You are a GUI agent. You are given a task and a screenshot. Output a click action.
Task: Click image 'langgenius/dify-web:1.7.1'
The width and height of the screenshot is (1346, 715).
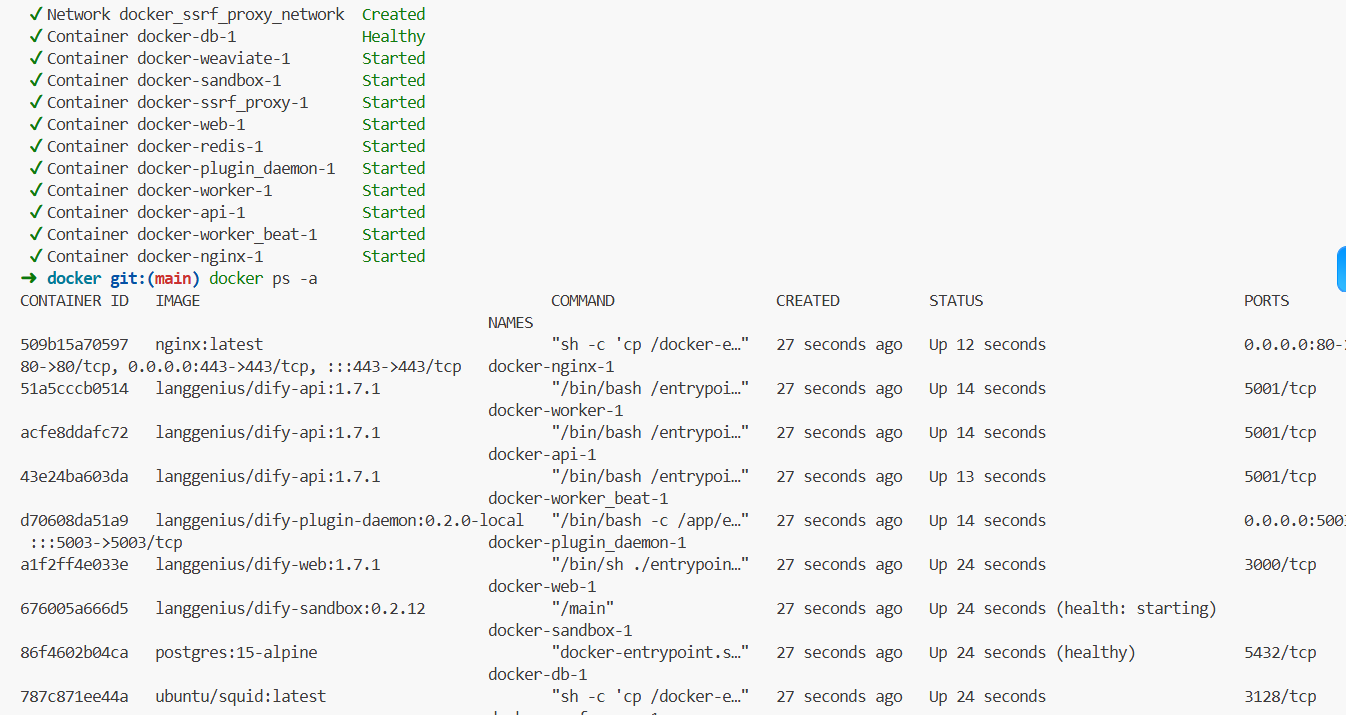click(267, 565)
